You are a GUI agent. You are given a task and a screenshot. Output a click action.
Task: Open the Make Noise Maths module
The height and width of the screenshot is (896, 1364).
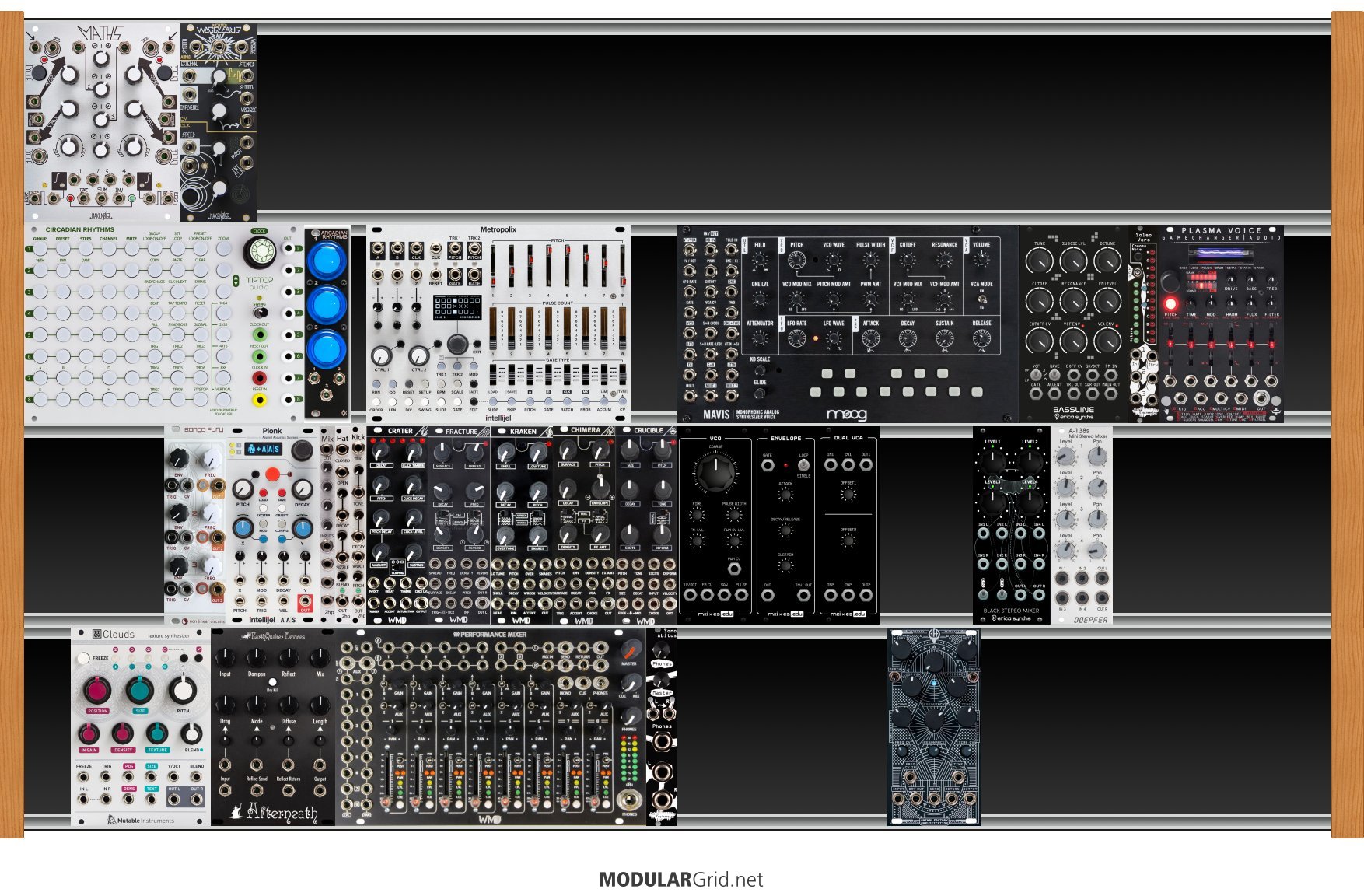click(102, 122)
